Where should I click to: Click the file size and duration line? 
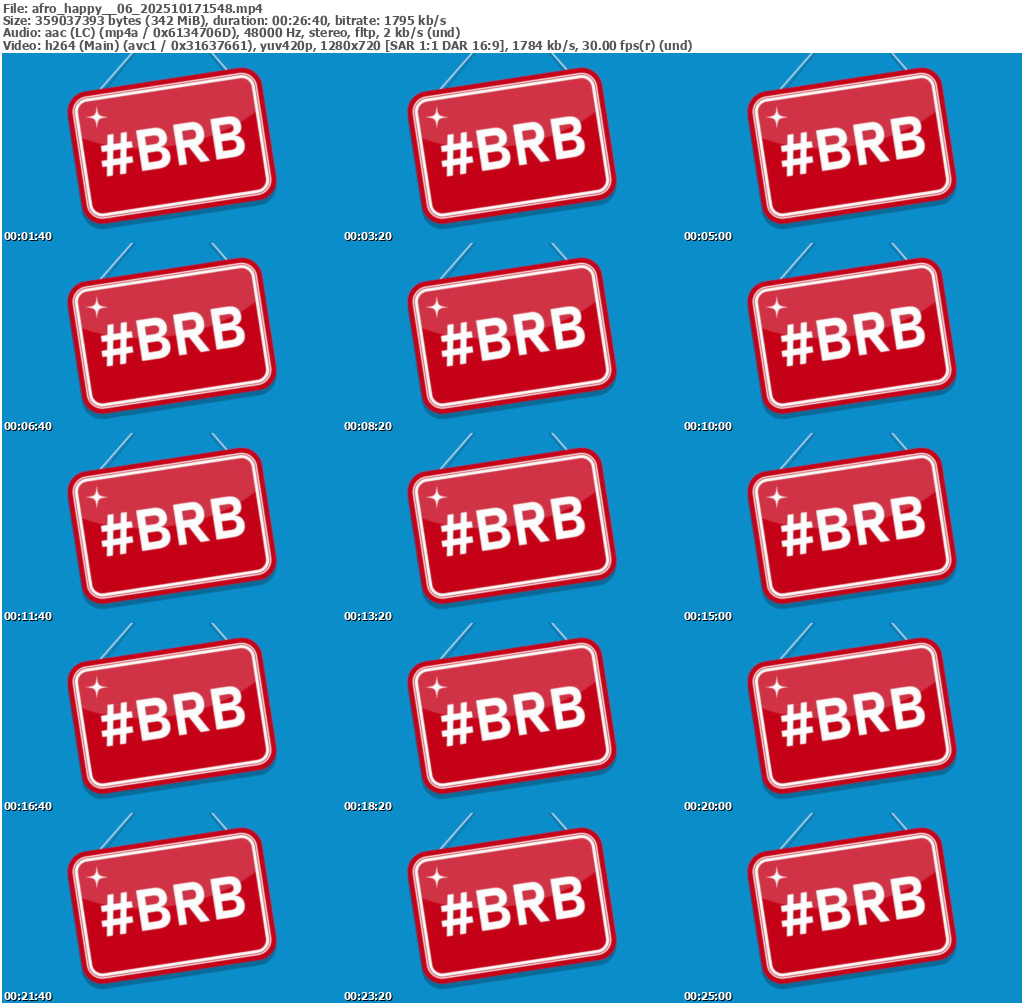click(225, 20)
